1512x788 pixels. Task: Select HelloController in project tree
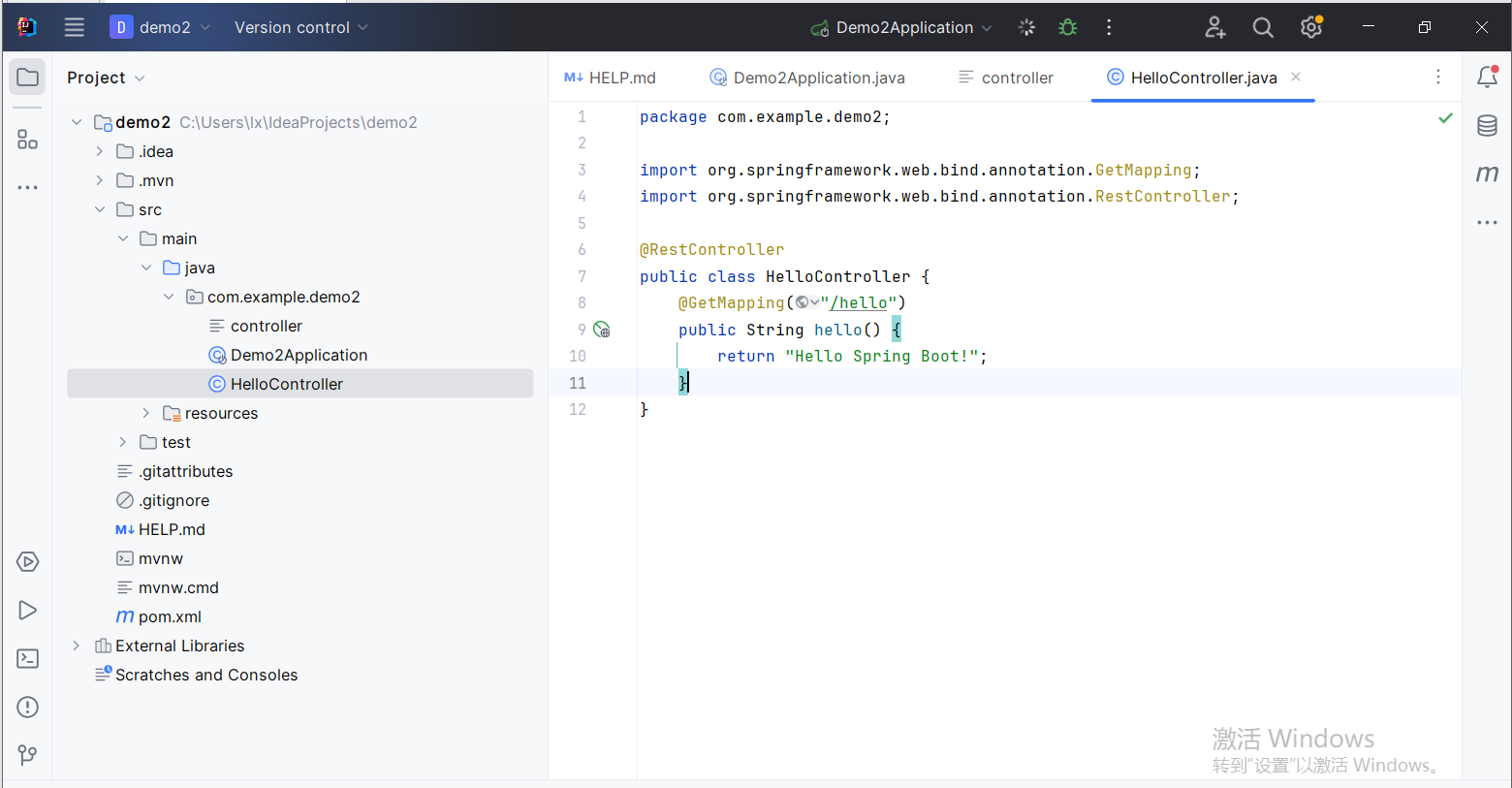click(300, 384)
